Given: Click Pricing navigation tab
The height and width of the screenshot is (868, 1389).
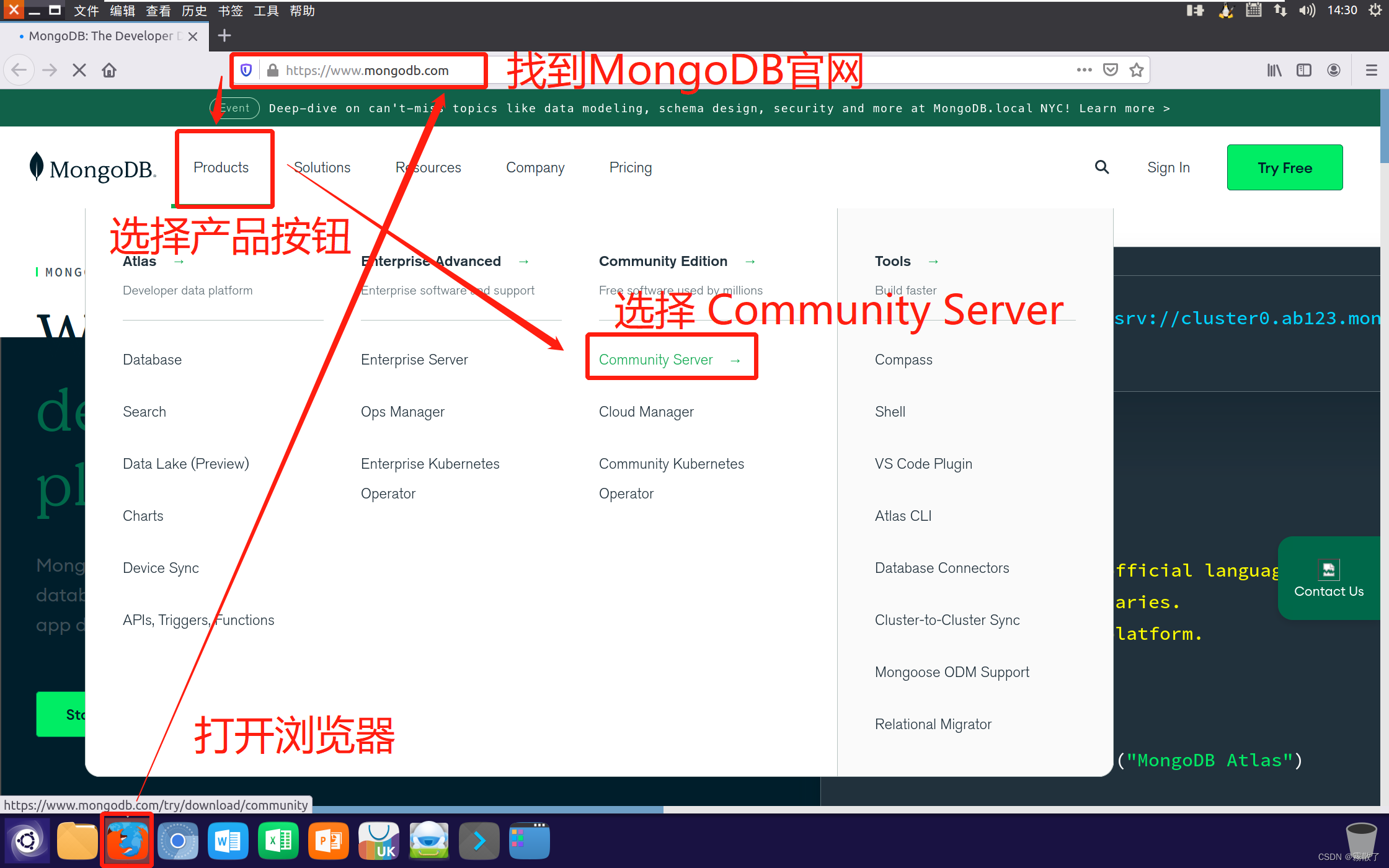Looking at the screenshot, I should coord(631,167).
